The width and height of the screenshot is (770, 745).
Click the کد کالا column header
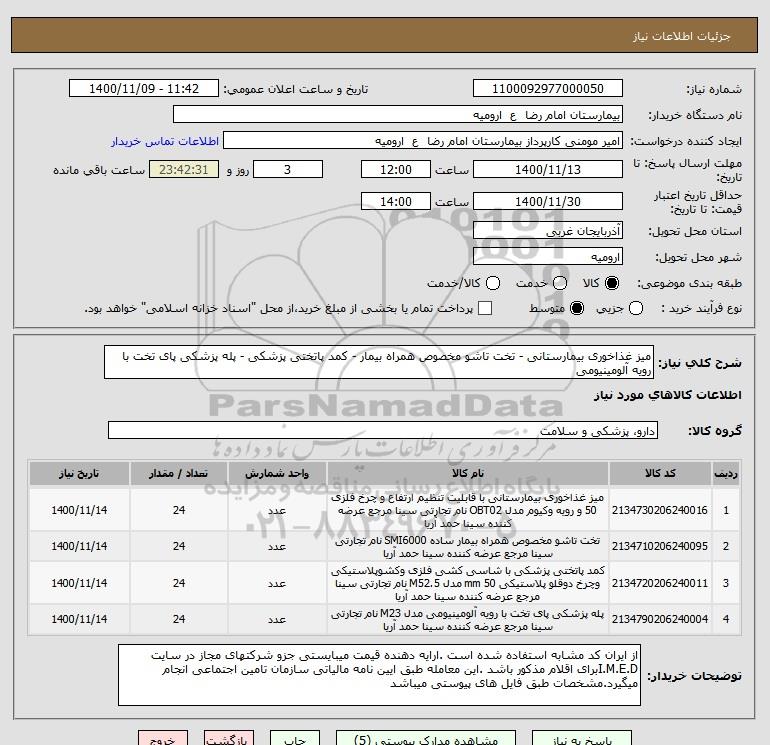coord(660,473)
